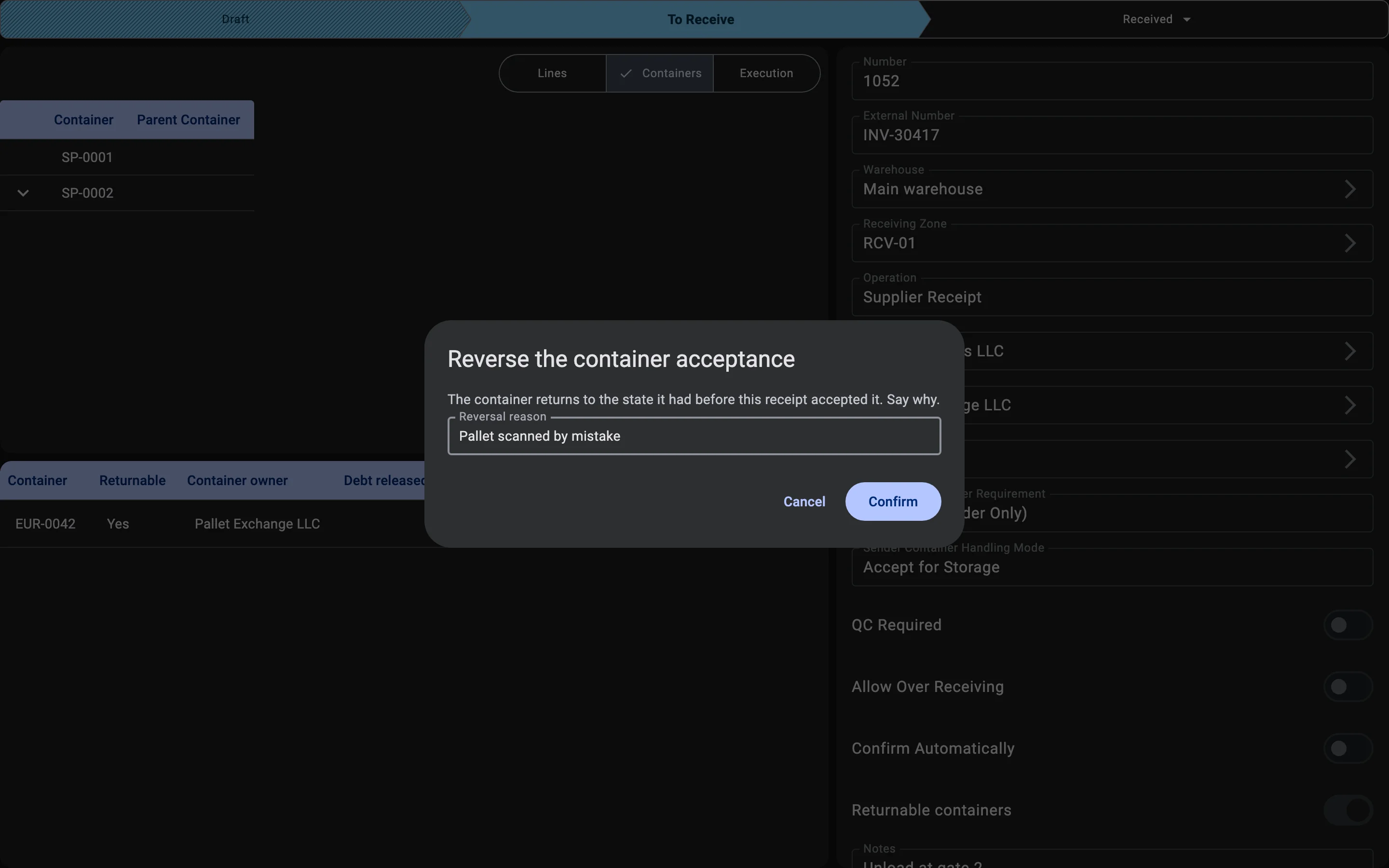
Task: Toggle the Returnable containers switch
Action: [x=1348, y=810]
